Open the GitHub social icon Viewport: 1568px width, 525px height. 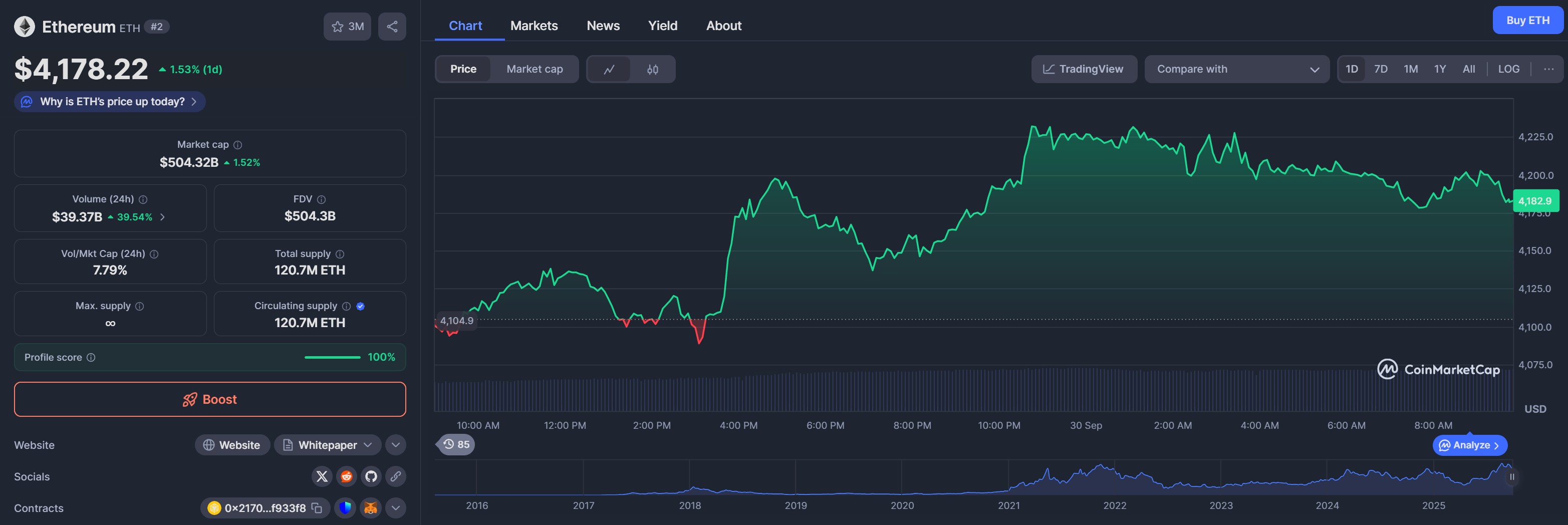[x=371, y=476]
